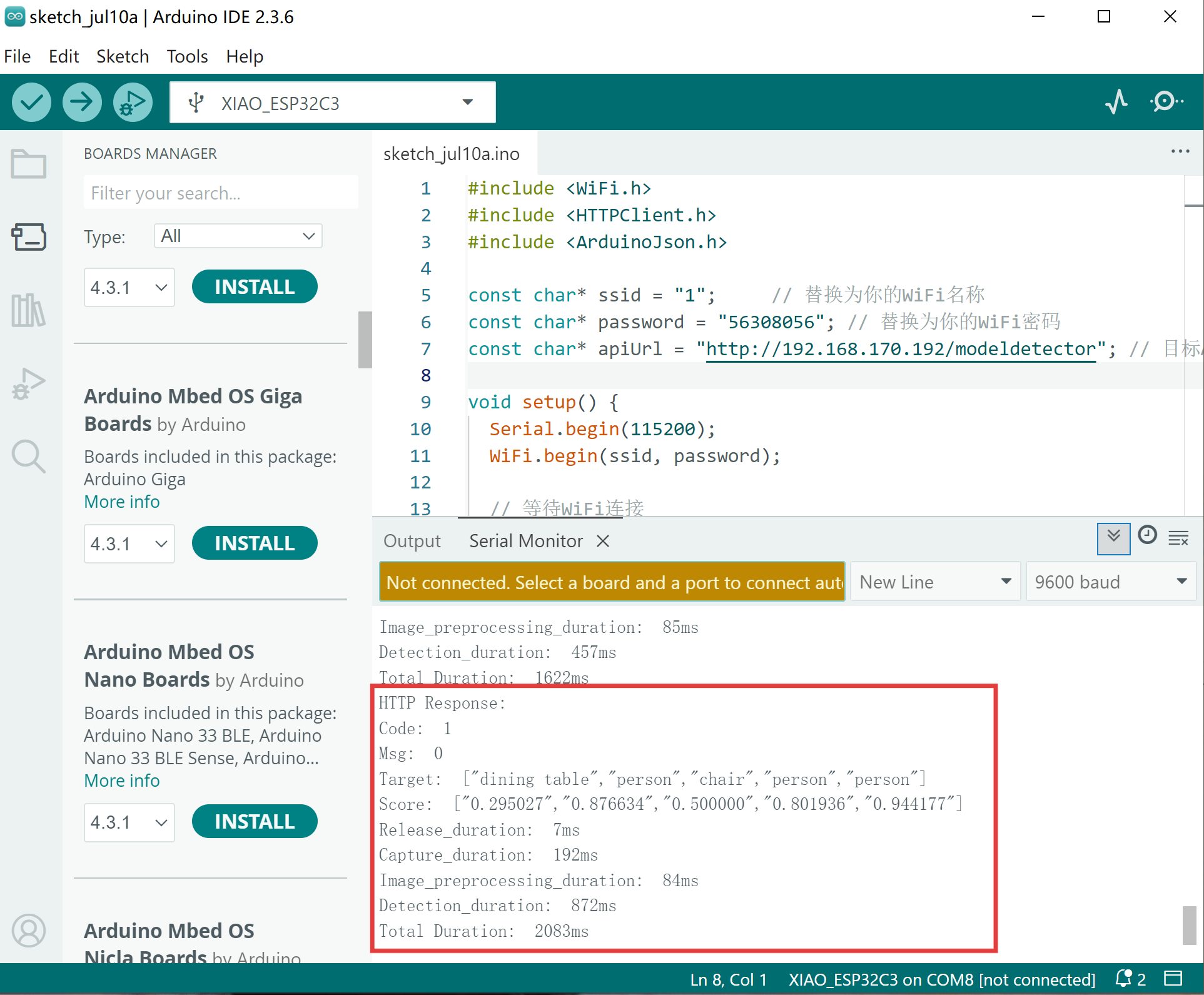Image resolution: width=1204 pixels, height=995 pixels.
Task: Click the Ln 8, Col 1 status indicator
Action: (x=729, y=979)
